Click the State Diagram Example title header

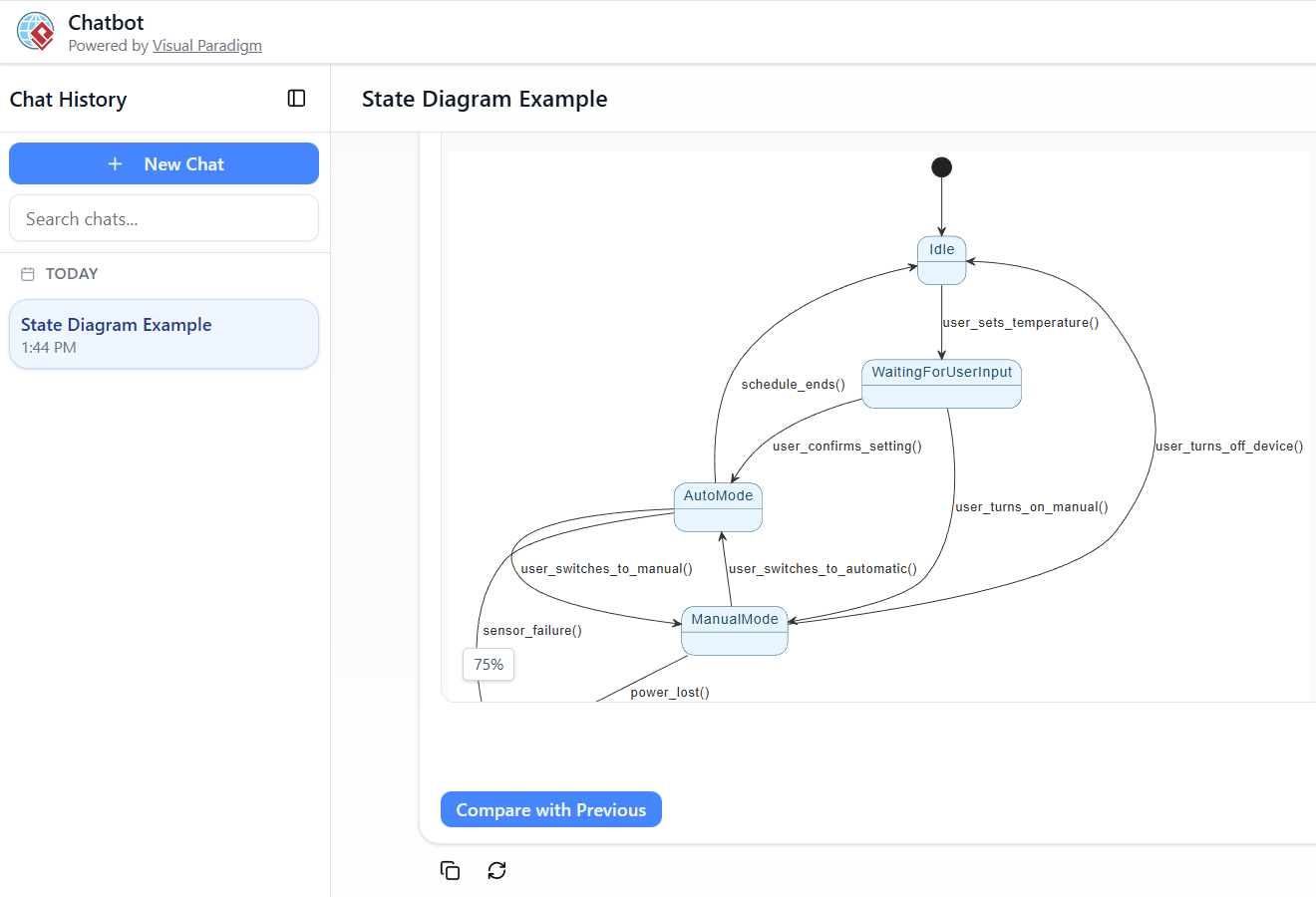pos(485,99)
